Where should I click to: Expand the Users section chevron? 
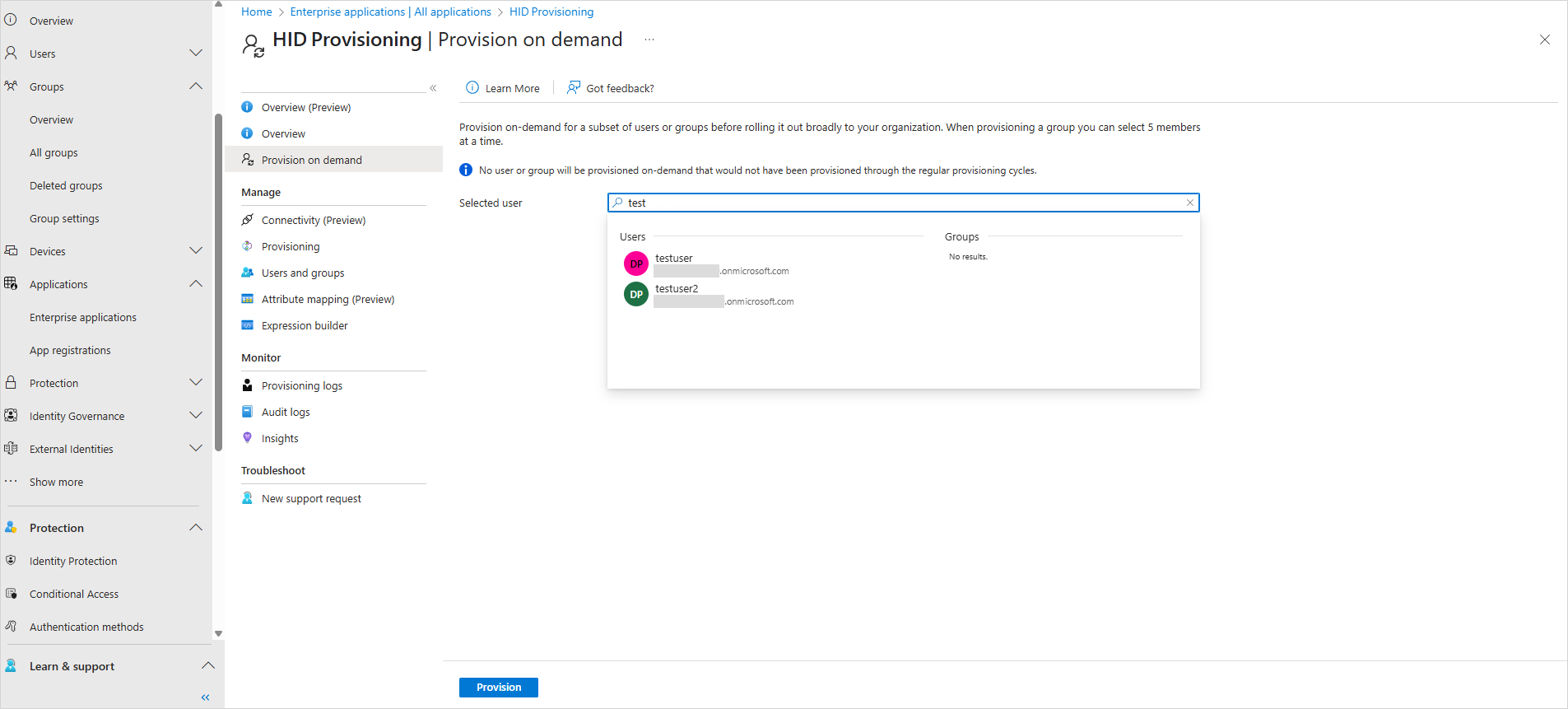(196, 53)
